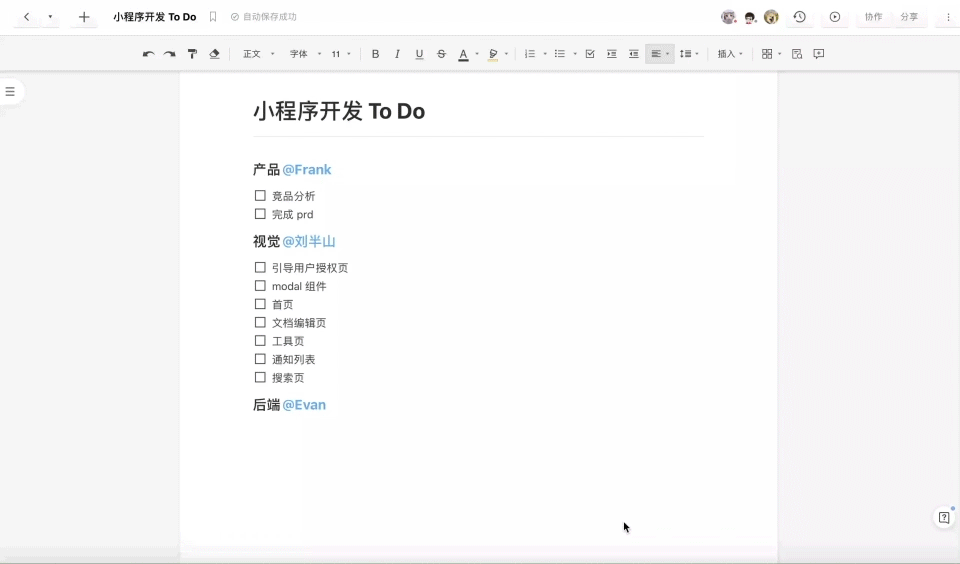Screen dimensions: 960x564
Task: Click the 小程序开发 To Do page heading
Action: [x=339, y=111]
